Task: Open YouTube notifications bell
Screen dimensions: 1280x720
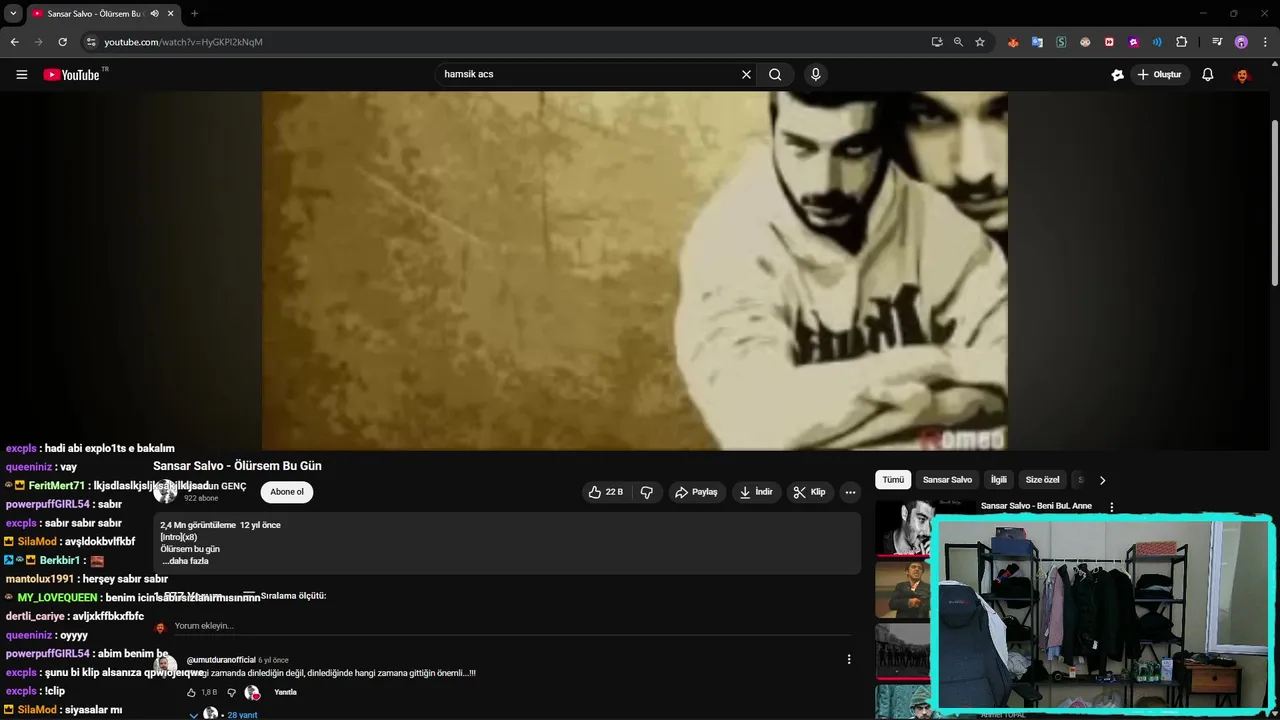Action: point(1207,74)
